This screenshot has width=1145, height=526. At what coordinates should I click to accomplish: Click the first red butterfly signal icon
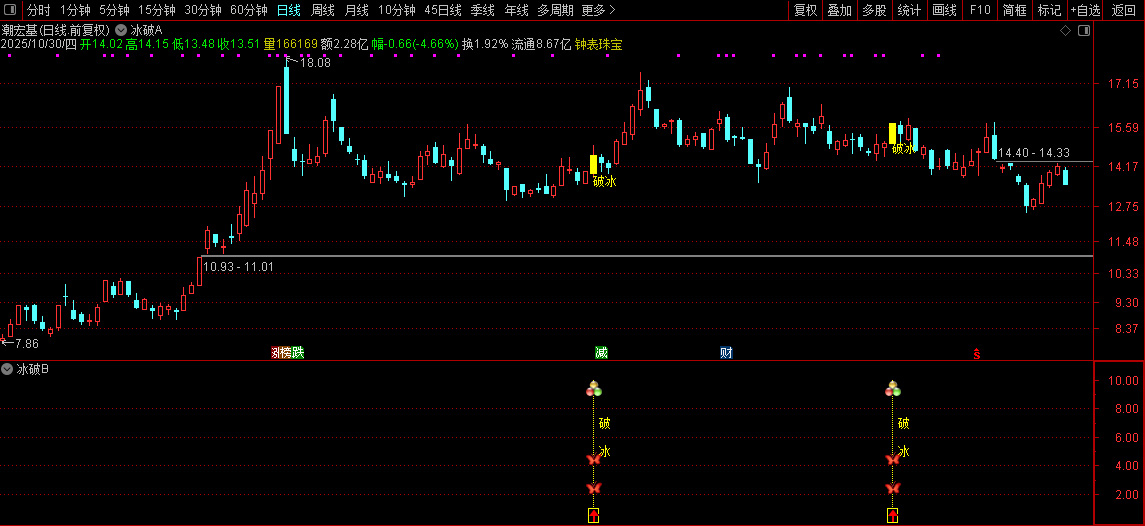[594, 459]
